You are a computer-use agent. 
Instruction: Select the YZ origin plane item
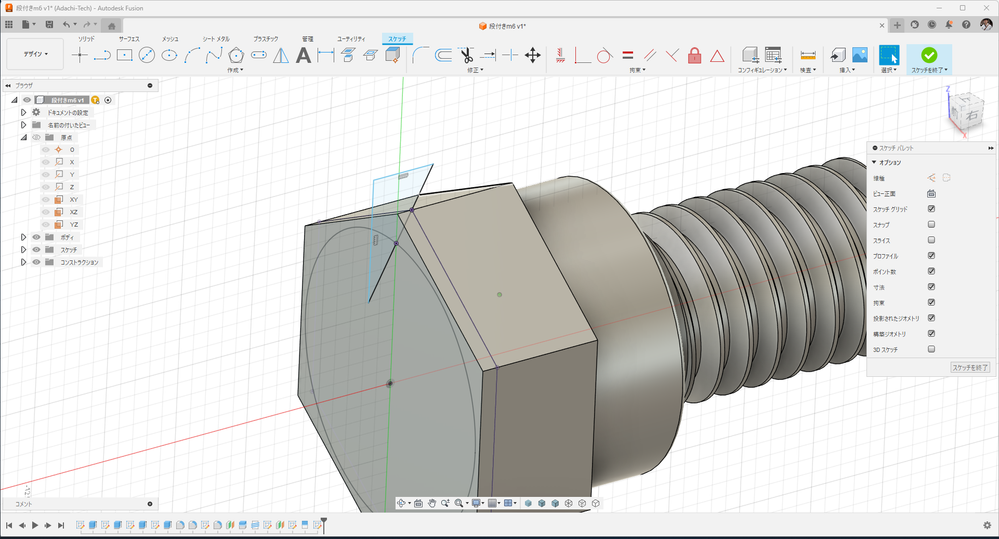click(x=74, y=224)
